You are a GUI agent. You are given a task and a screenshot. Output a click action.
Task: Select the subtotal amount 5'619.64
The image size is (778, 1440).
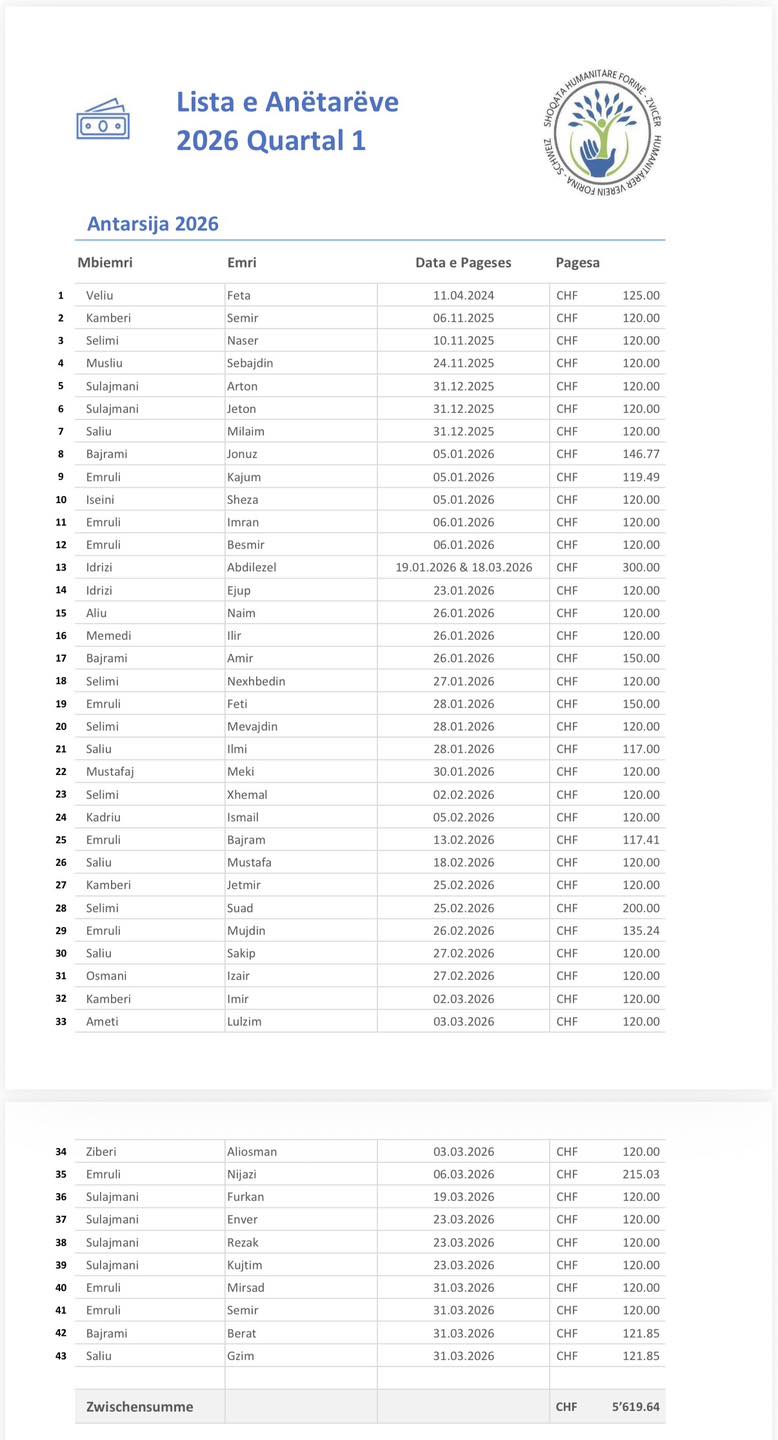click(635, 1407)
